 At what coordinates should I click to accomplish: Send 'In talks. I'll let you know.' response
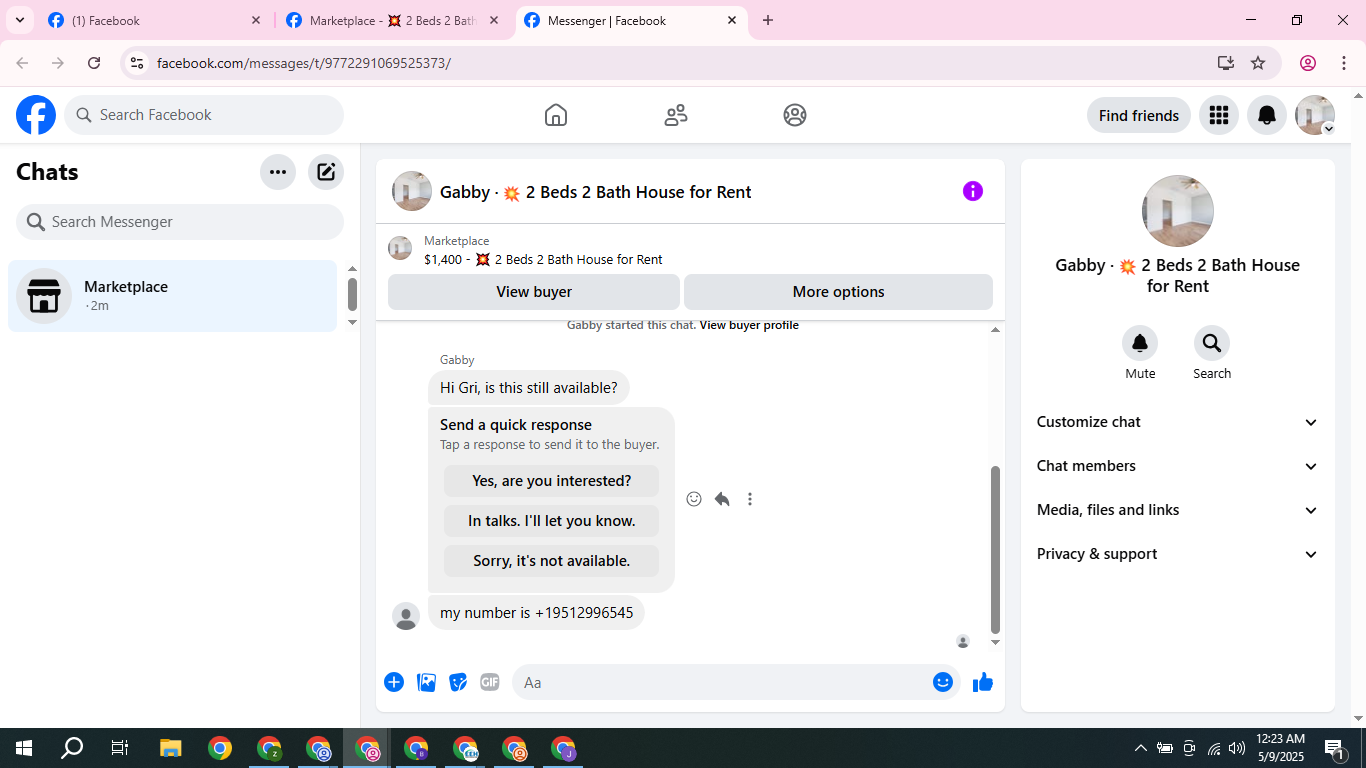[551, 521]
